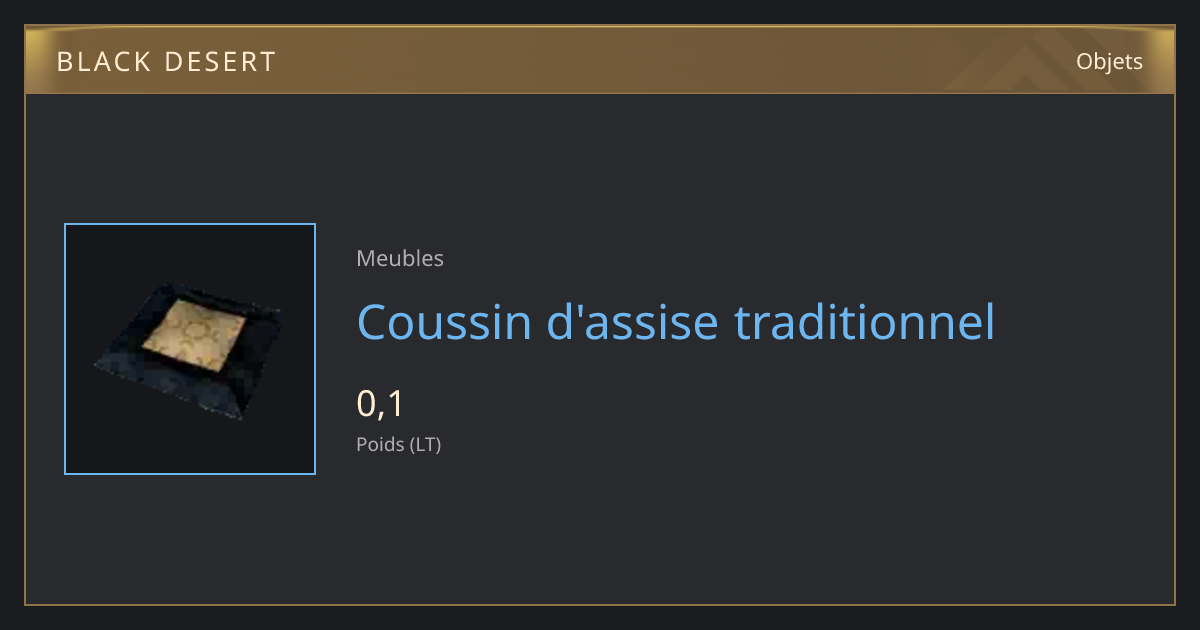Screen dimensions: 1200x630
Task: Open the BLACK DESERT site logo
Action: (166, 62)
